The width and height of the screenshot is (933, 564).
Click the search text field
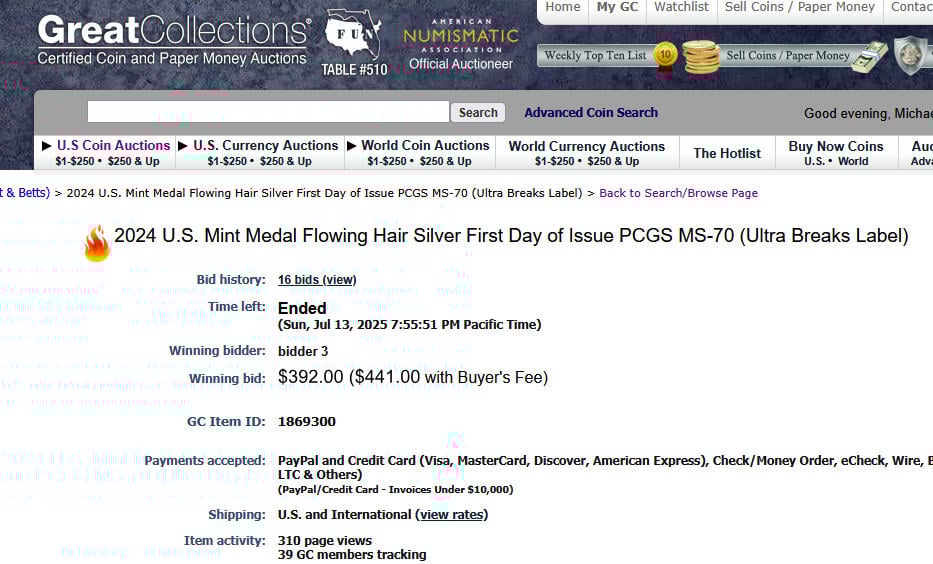tap(268, 112)
